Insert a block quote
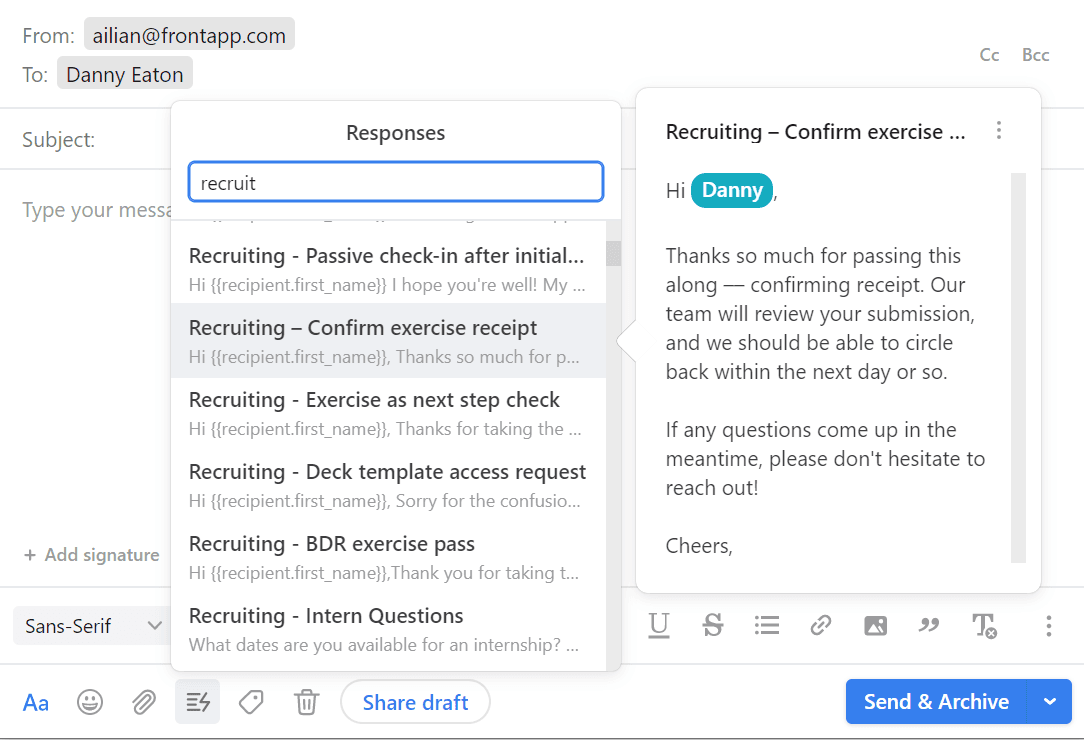Viewport: 1084px width, 740px height. coord(929,625)
